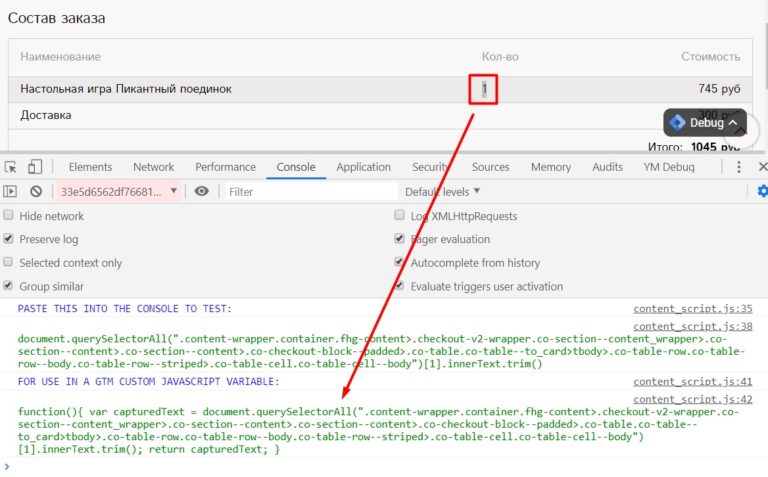Uncheck the Preserve log checkbox
This screenshot has width=768, height=477.
(8, 238)
